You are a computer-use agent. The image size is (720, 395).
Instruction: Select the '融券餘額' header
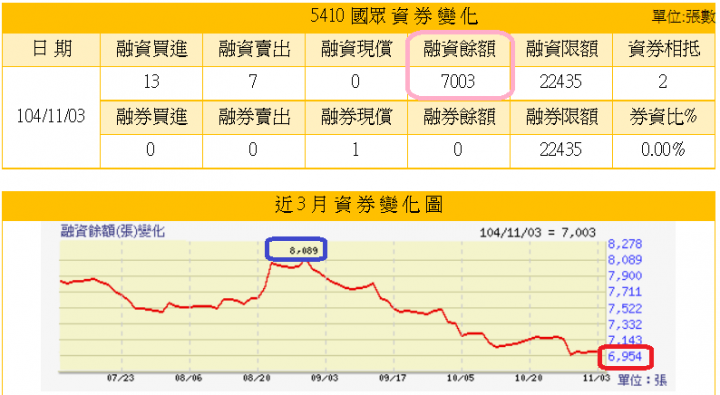(459, 117)
